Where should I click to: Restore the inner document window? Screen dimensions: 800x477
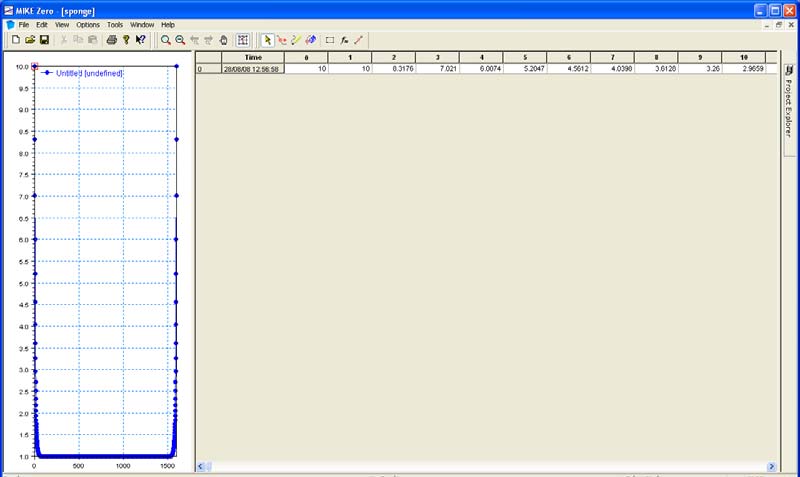(779, 24)
